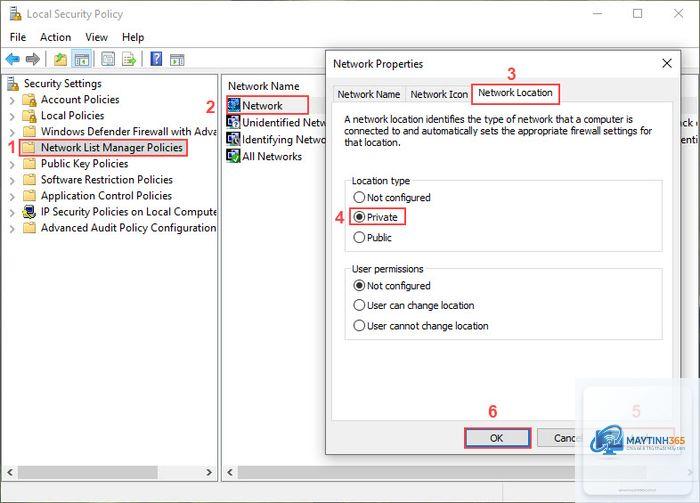This screenshot has width=700, height=503.
Task: Click the Local Policies folder icon
Action: pyautogui.click(x=29, y=116)
